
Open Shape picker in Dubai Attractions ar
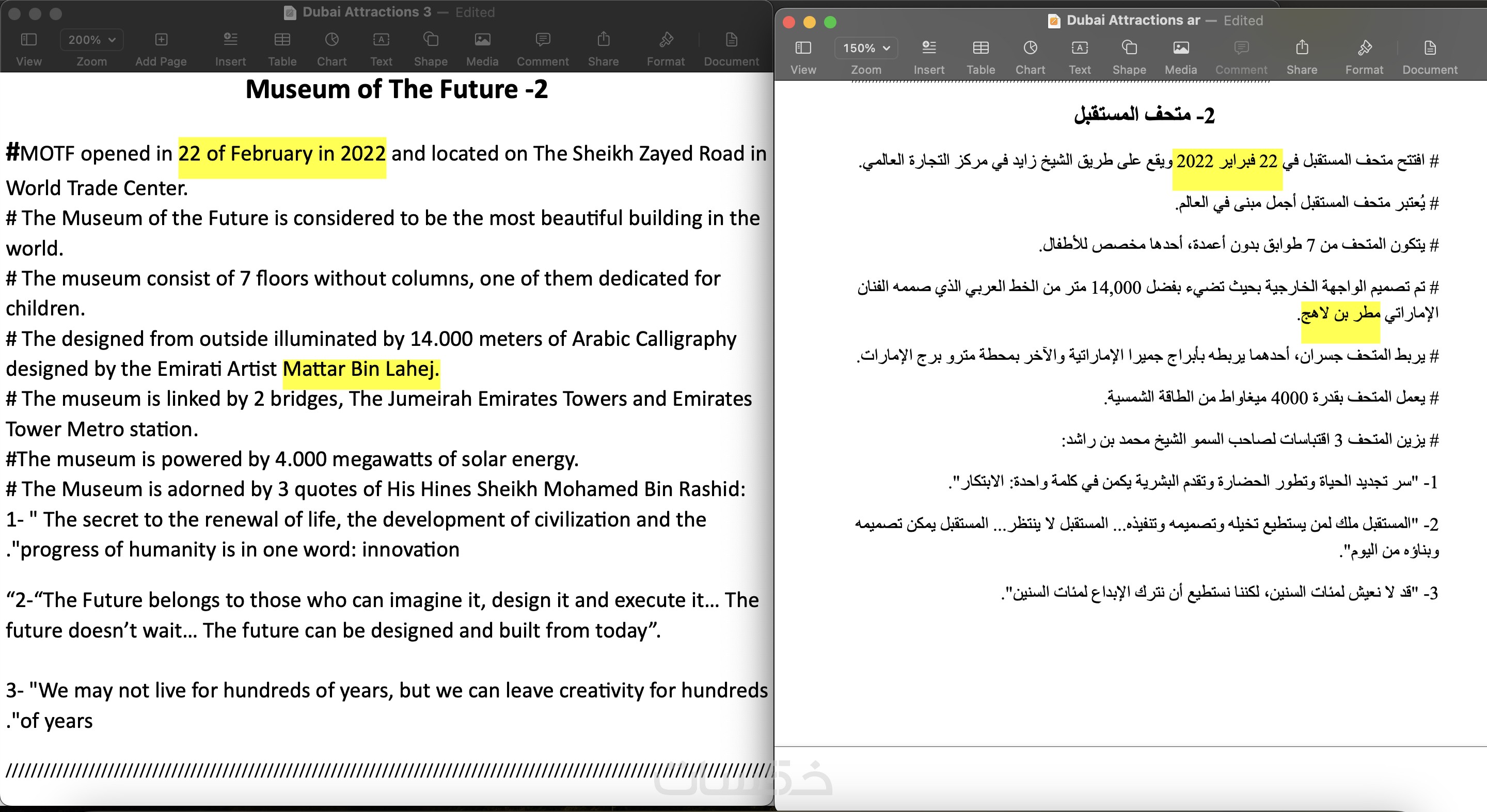pos(1129,48)
